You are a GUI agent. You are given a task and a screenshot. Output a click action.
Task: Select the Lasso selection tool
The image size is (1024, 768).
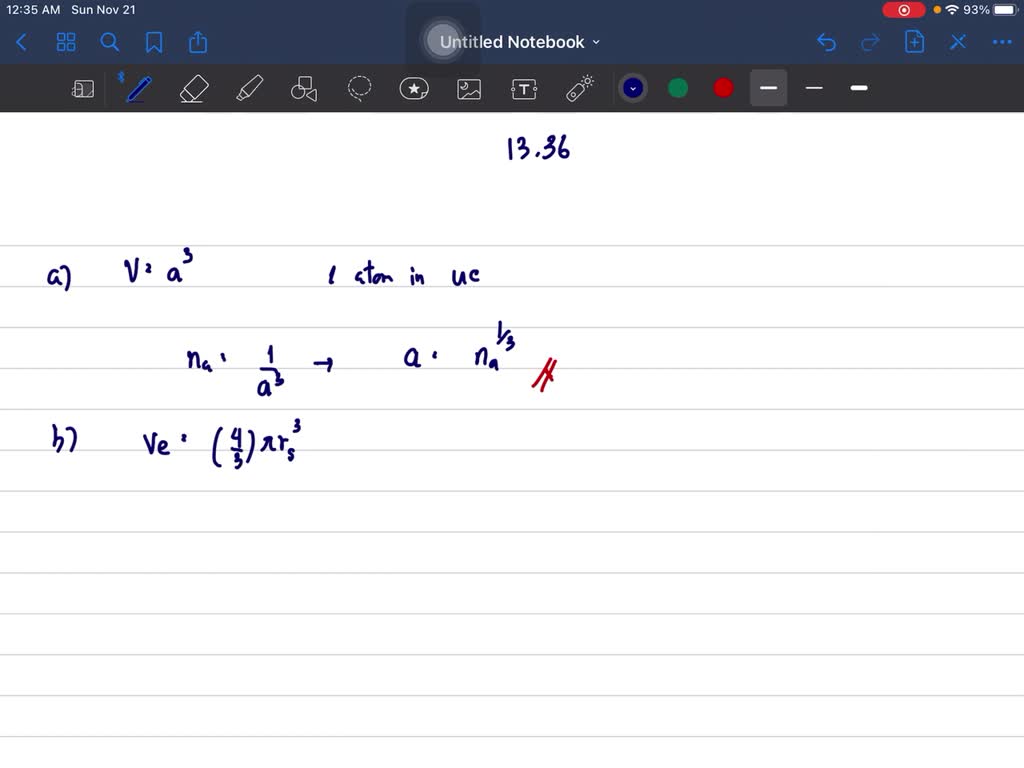pos(359,88)
